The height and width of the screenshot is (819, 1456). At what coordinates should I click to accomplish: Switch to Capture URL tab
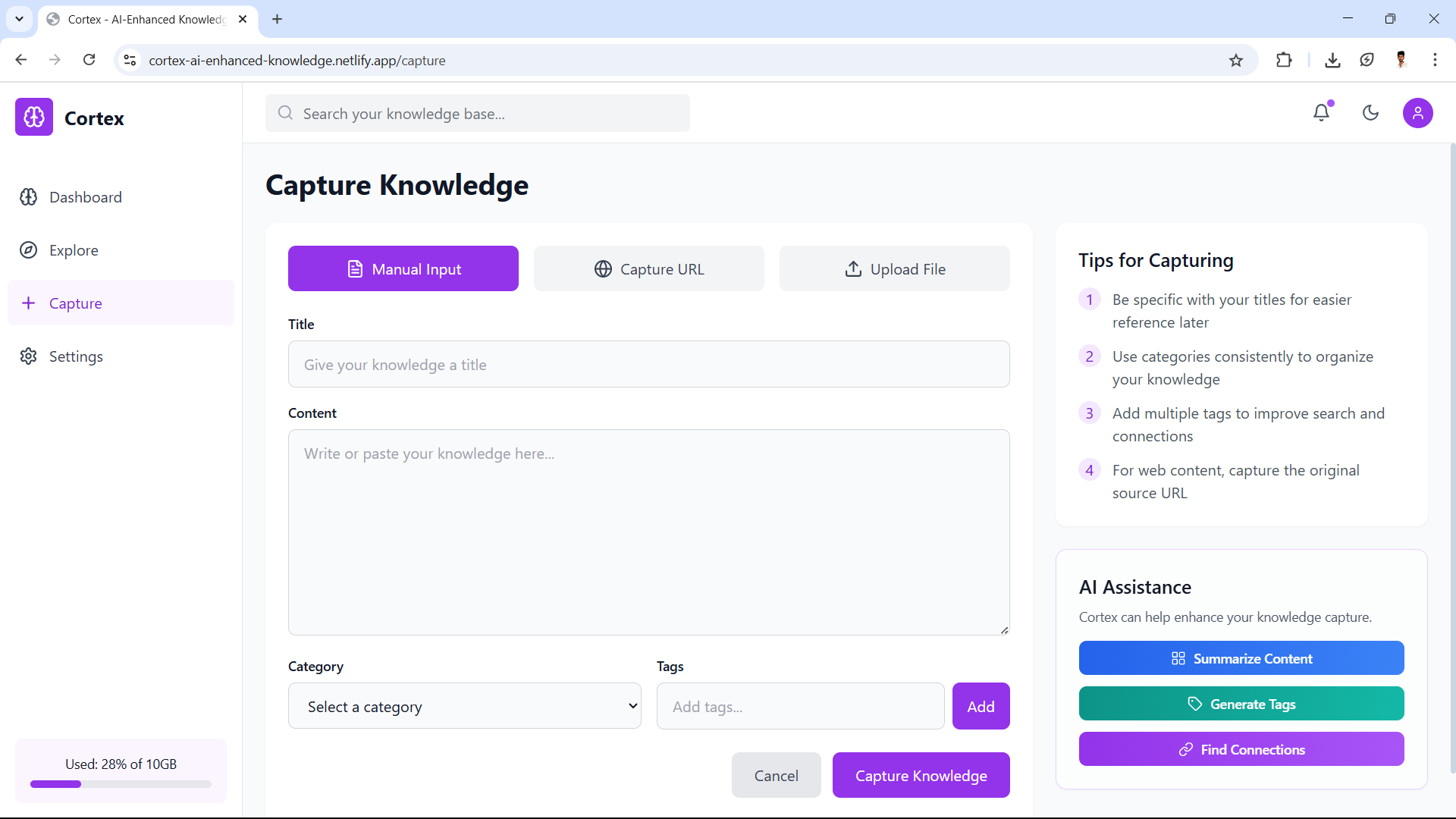648,269
